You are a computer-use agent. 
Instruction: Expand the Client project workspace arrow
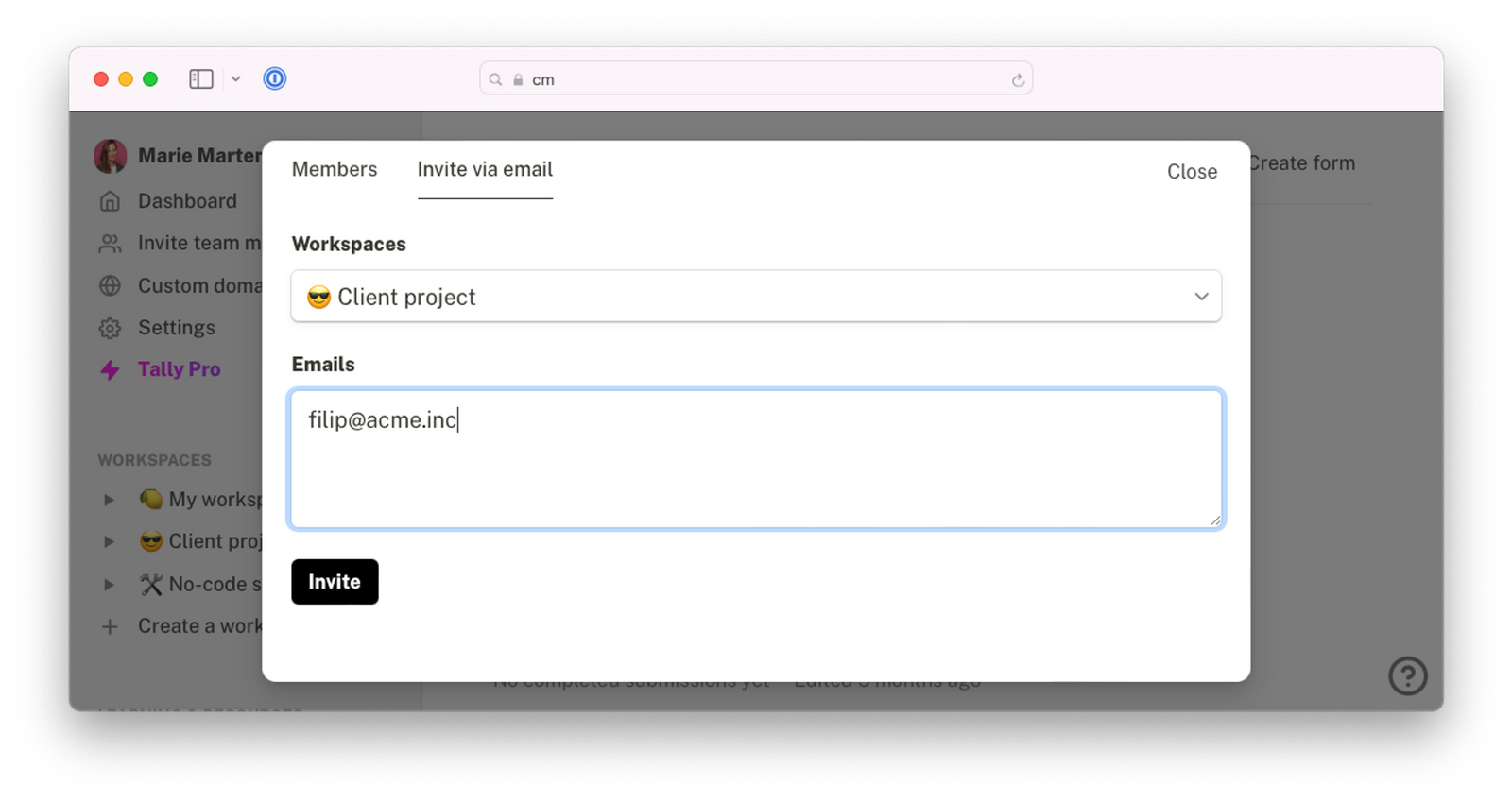click(109, 541)
